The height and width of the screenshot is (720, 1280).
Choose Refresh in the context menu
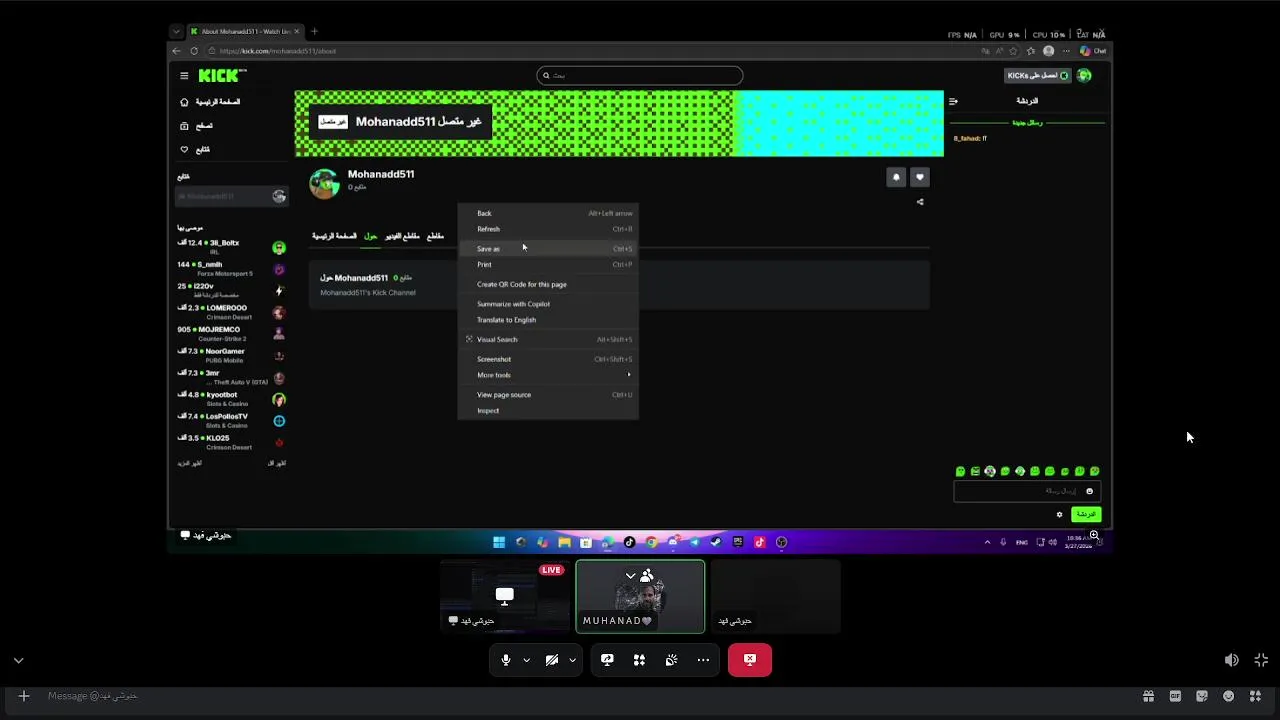click(548, 229)
